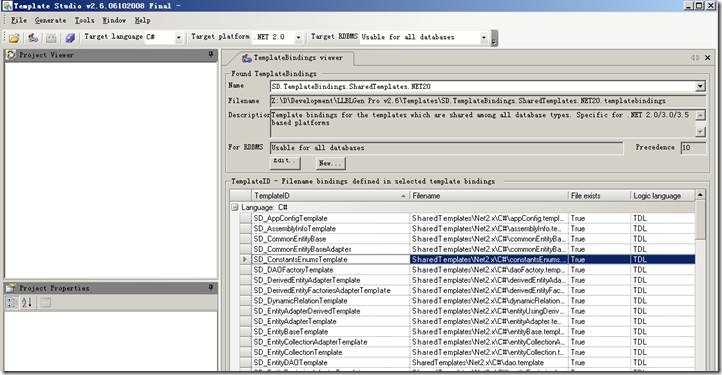Click the True cell in the SD_DAOFactoryTemplate row
Viewport: 722px width, 375px height.
pyautogui.click(x=600, y=270)
